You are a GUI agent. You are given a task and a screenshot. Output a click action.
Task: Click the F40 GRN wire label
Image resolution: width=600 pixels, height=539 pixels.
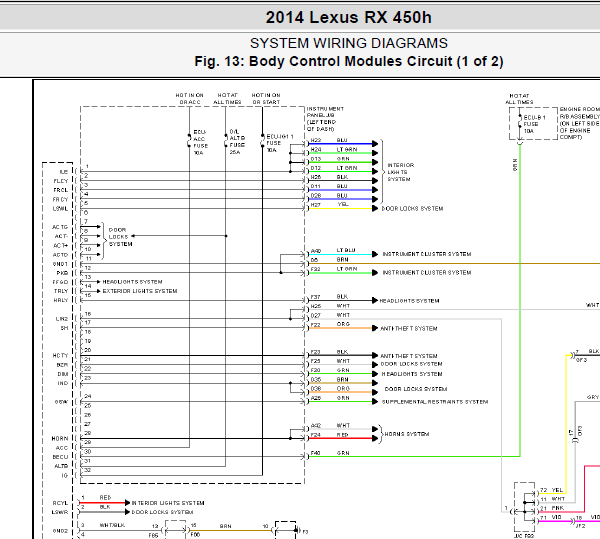point(330,453)
